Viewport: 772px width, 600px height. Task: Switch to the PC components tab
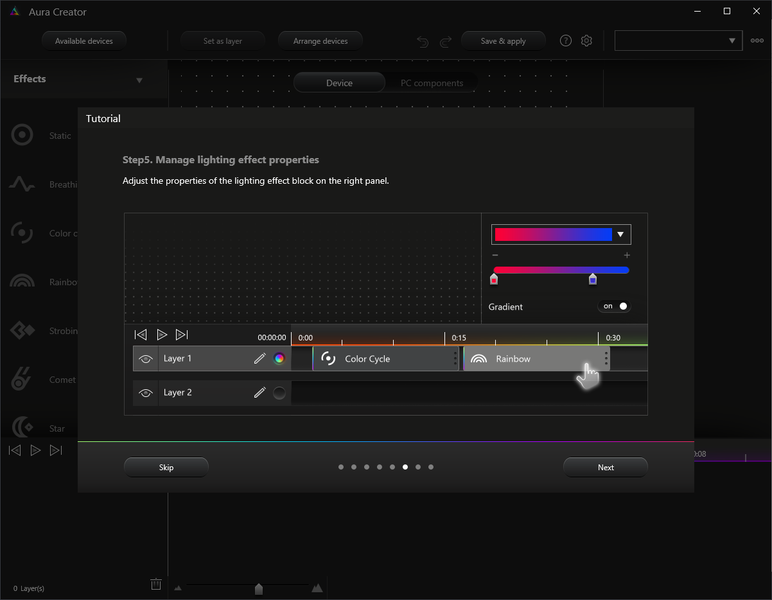tap(432, 83)
